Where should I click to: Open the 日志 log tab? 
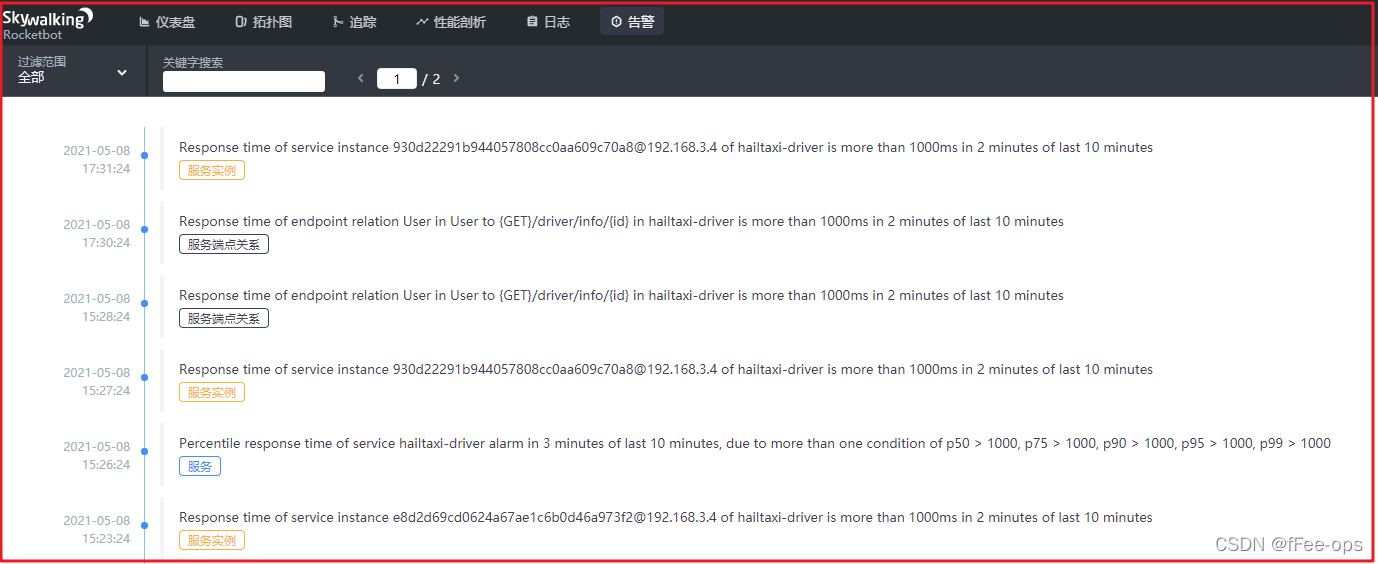(548, 21)
